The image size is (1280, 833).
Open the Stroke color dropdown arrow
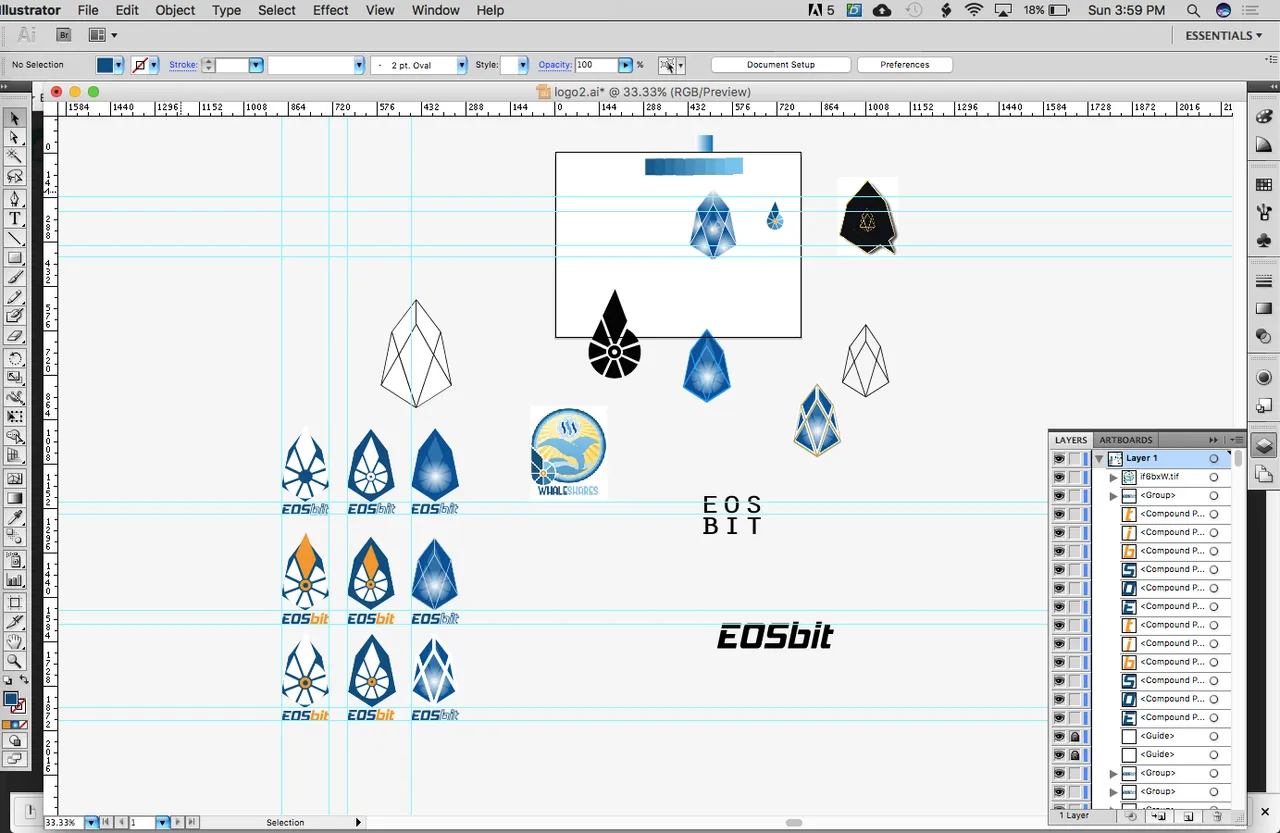click(x=154, y=65)
